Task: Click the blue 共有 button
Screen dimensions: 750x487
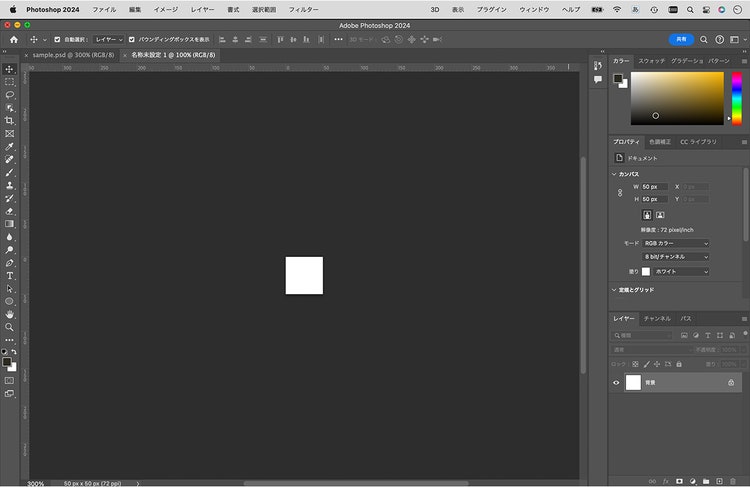Action: click(x=681, y=40)
